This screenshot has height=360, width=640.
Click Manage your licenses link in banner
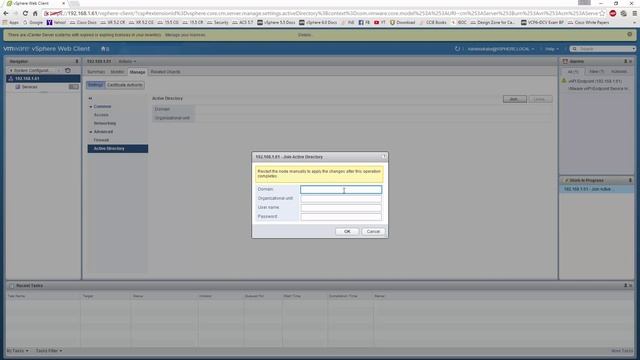[x=185, y=35]
